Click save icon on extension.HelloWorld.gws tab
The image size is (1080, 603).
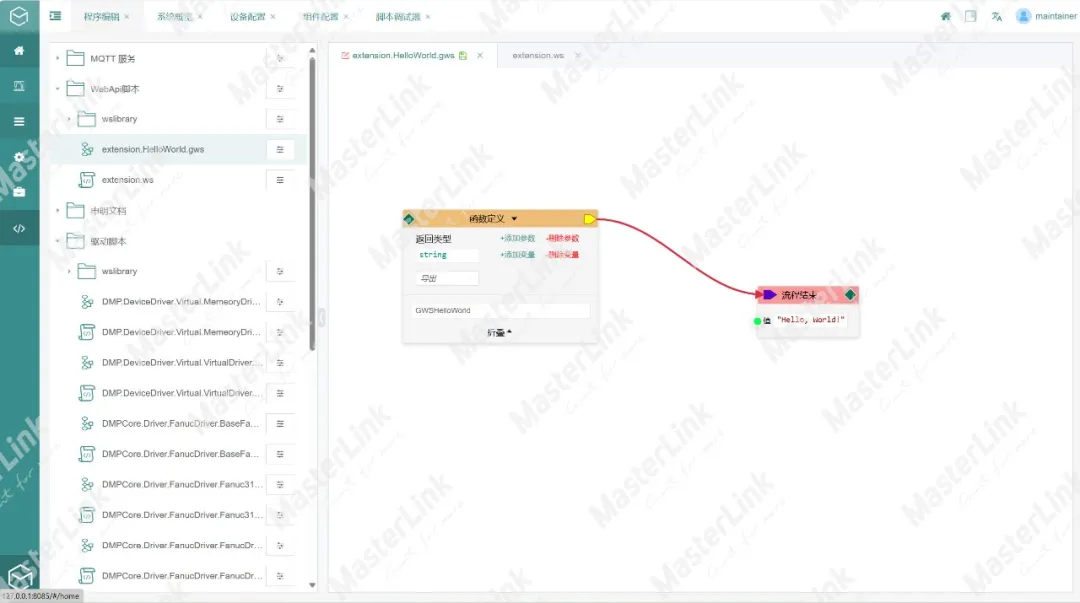[463, 56]
